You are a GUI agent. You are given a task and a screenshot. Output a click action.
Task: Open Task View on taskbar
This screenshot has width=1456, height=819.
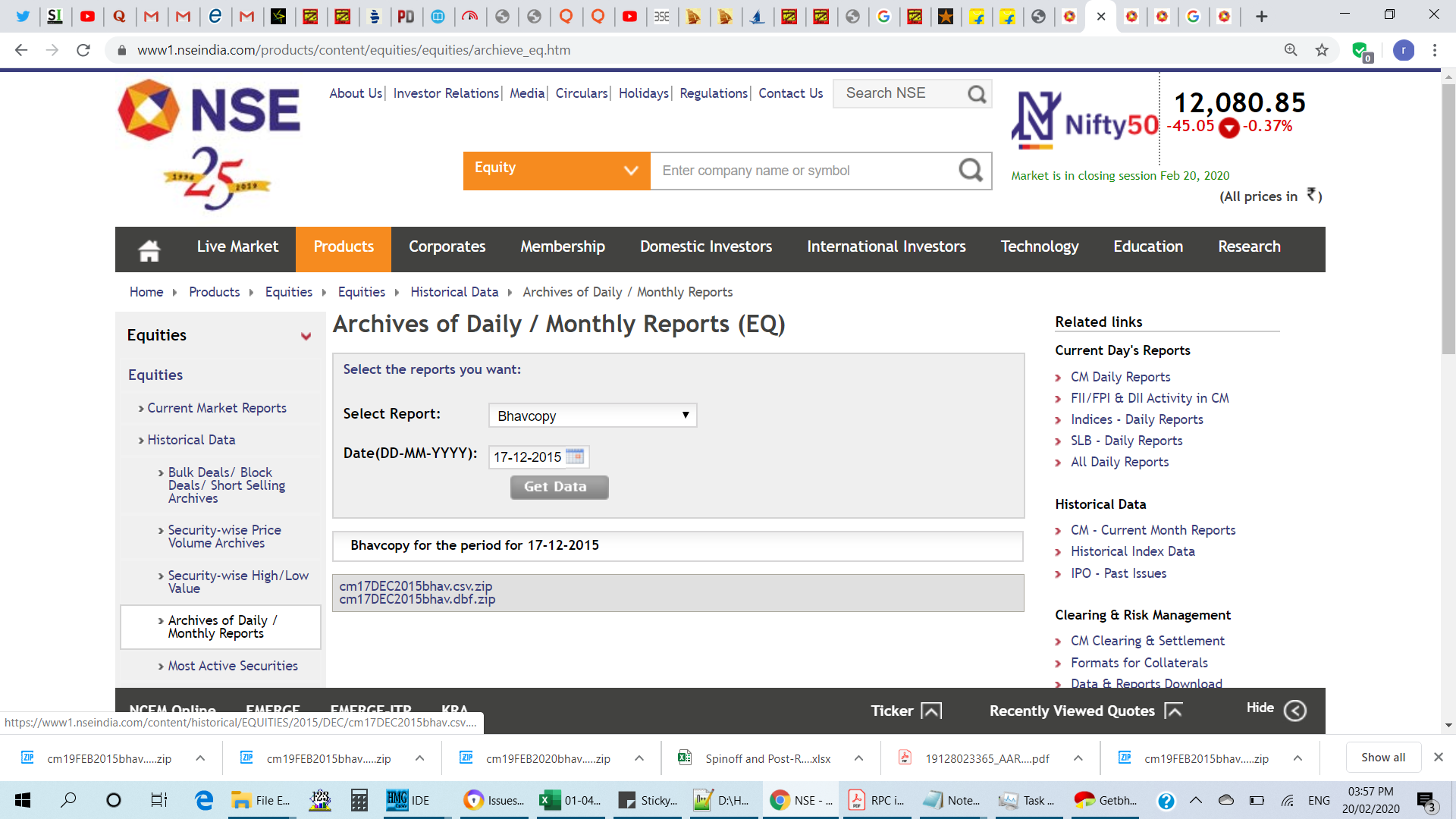[x=158, y=800]
